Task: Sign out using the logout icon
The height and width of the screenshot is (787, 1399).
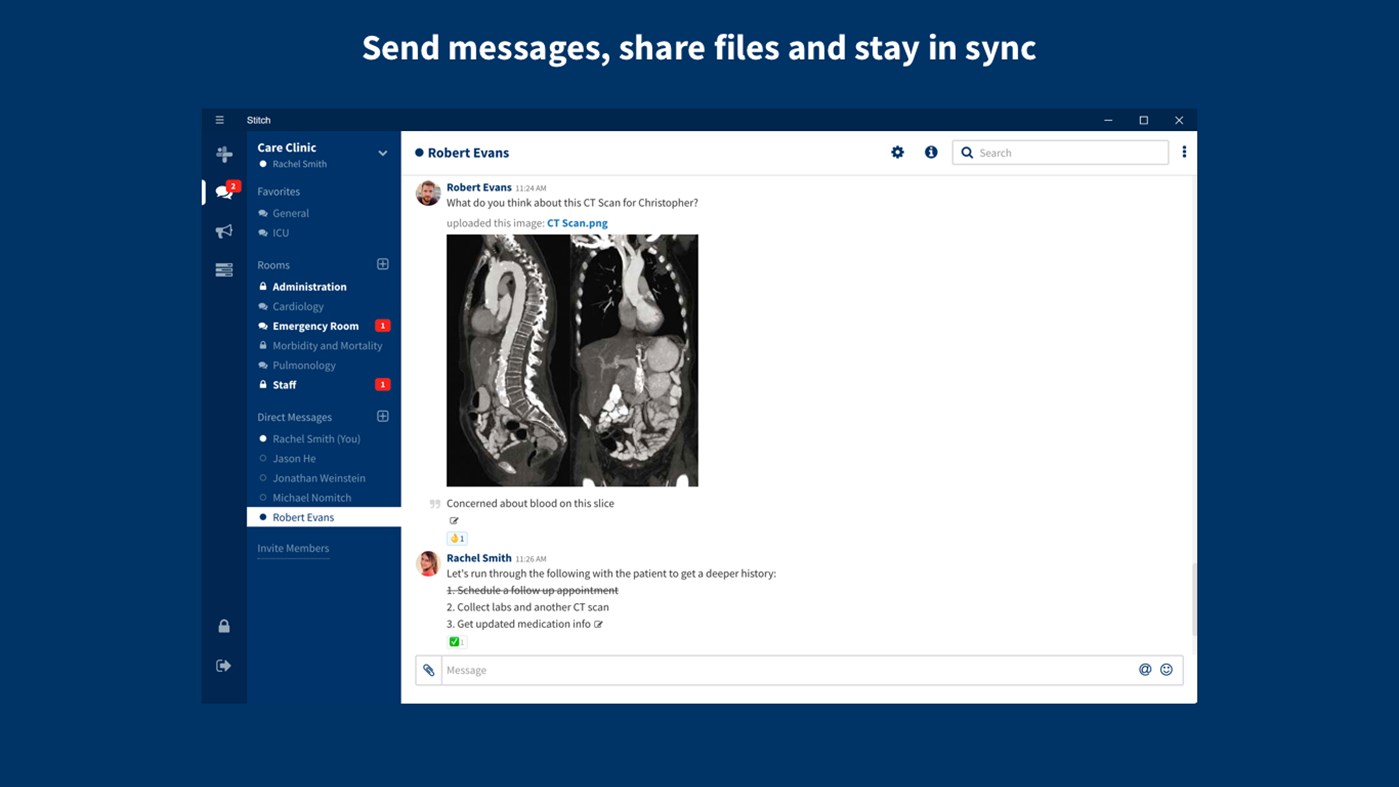Action: tap(223, 664)
